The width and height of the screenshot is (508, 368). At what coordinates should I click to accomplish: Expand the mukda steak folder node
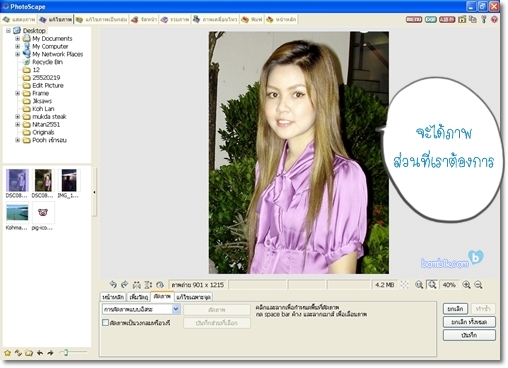17,117
